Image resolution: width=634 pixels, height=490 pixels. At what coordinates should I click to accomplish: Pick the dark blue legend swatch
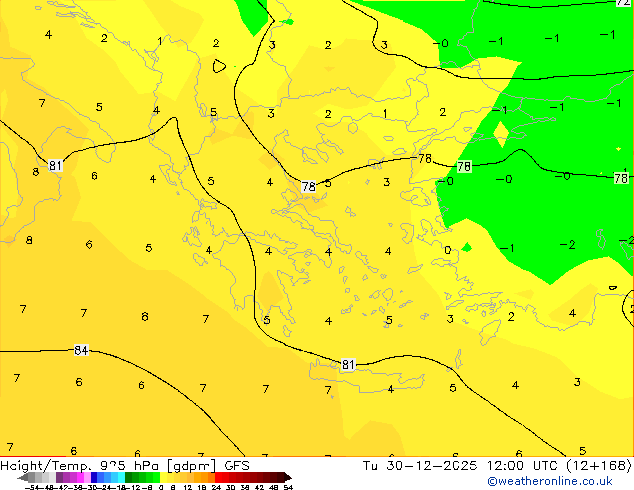click(94, 478)
